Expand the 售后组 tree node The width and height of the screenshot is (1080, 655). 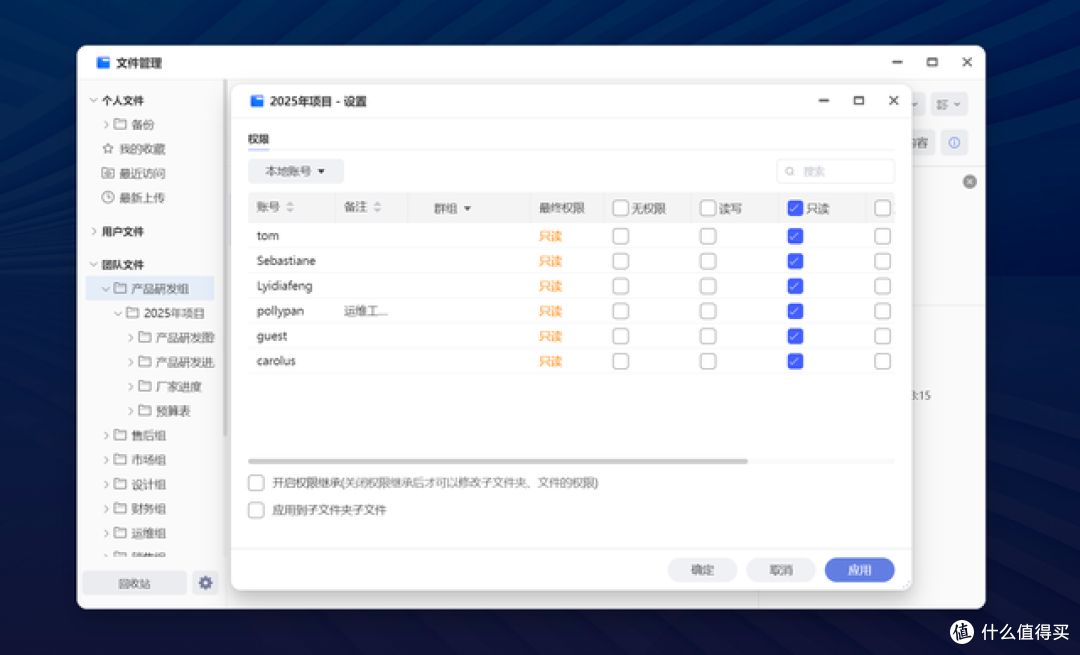[105, 435]
